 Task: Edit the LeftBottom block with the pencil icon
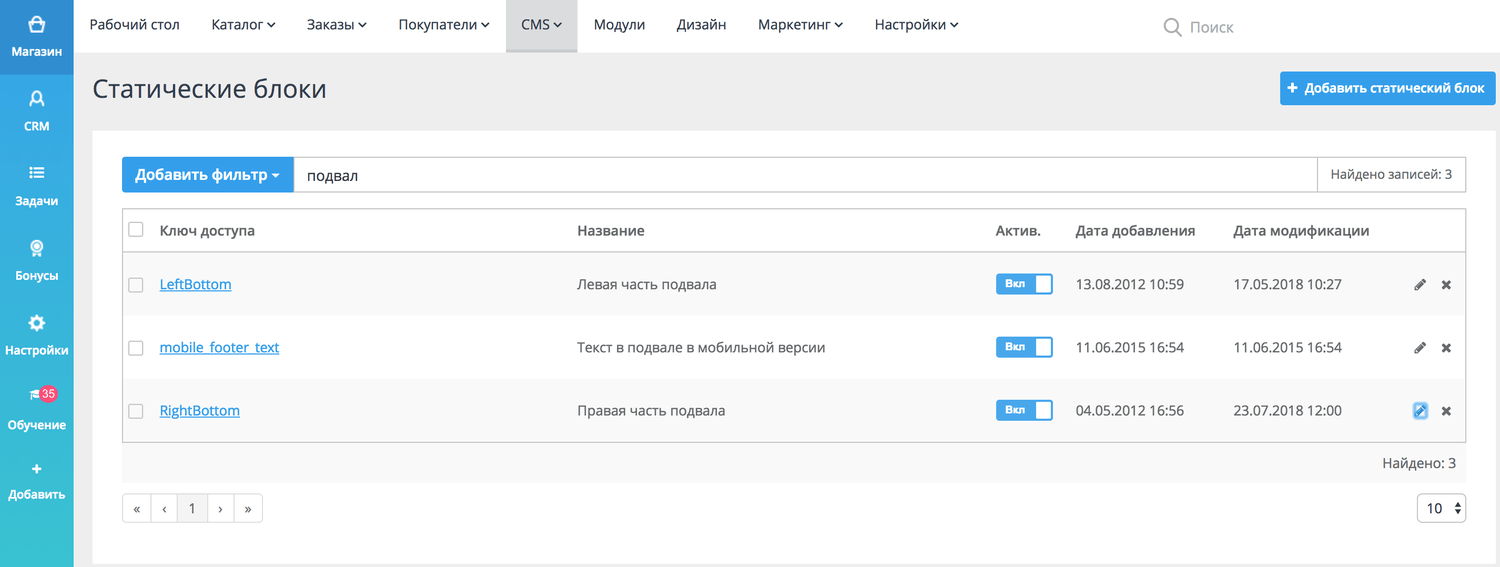tap(1420, 285)
